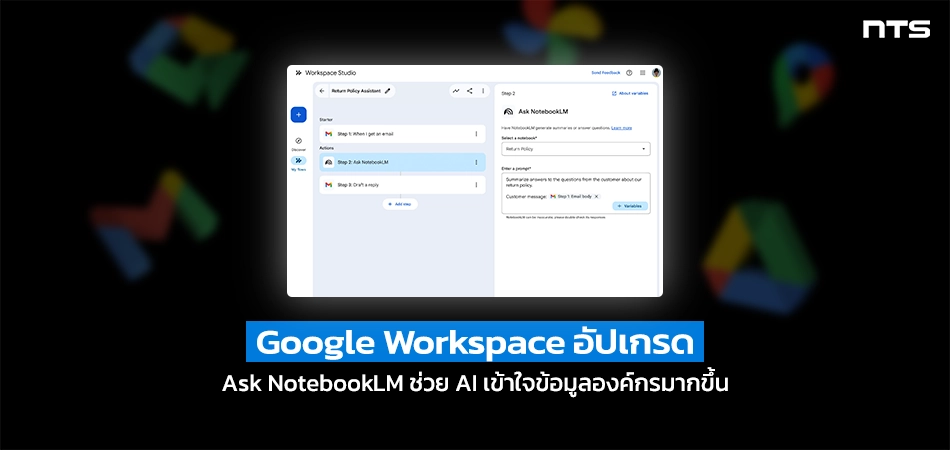Click the blue plus create button

(298, 114)
